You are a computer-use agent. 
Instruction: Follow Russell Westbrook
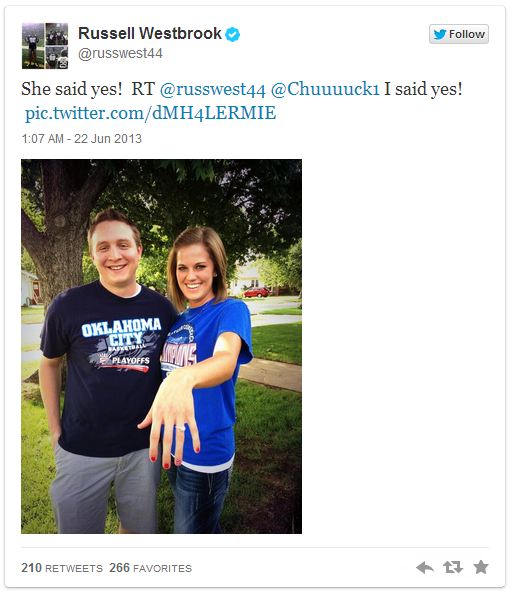pos(459,34)
